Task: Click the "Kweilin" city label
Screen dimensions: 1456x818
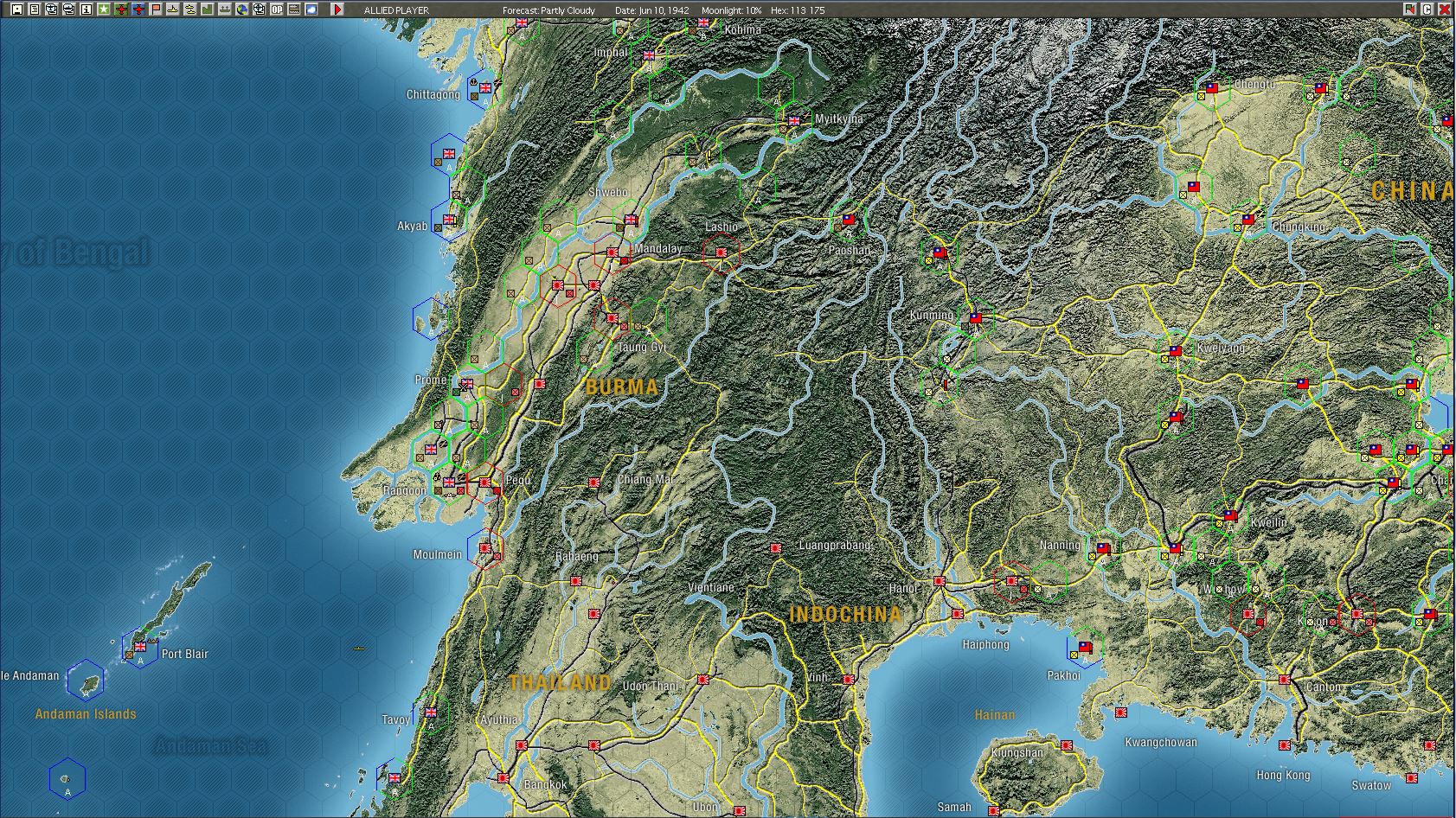Action: click(1268, 522)
